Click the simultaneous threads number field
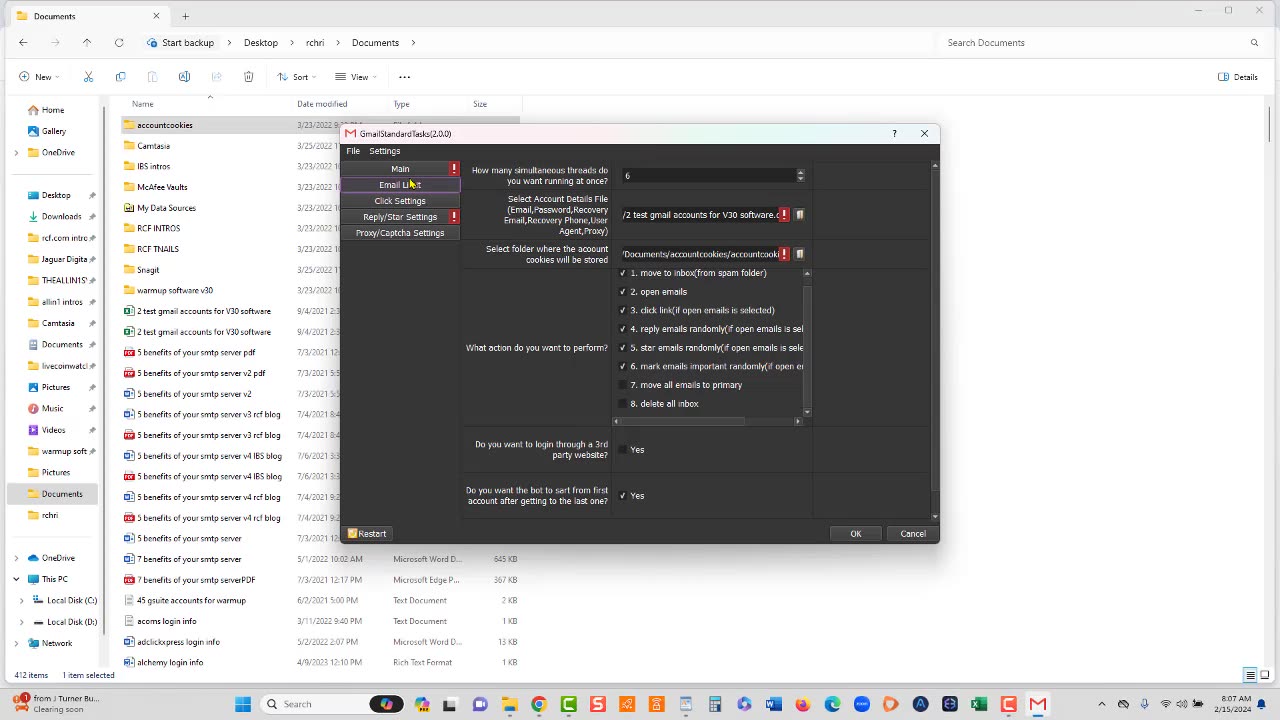The width and height of the screenshot is (1280, 720). (708, 176)
